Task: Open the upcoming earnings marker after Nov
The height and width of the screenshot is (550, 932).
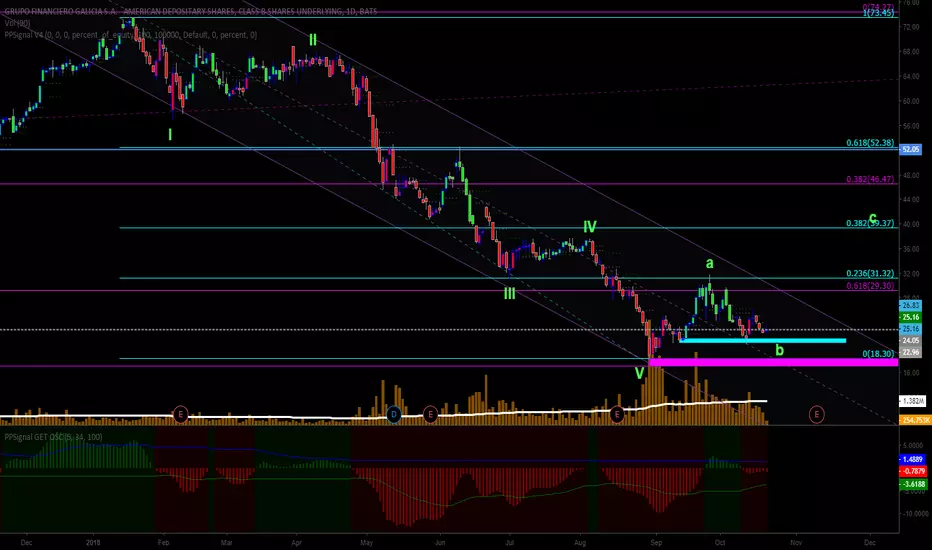Action: point(817,414)
